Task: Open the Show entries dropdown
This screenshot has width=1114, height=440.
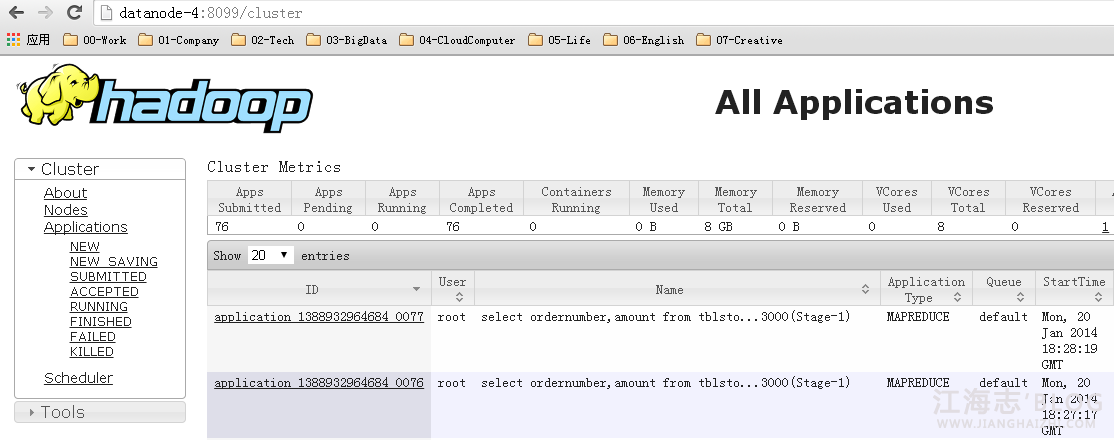Action: coord(270,255)
